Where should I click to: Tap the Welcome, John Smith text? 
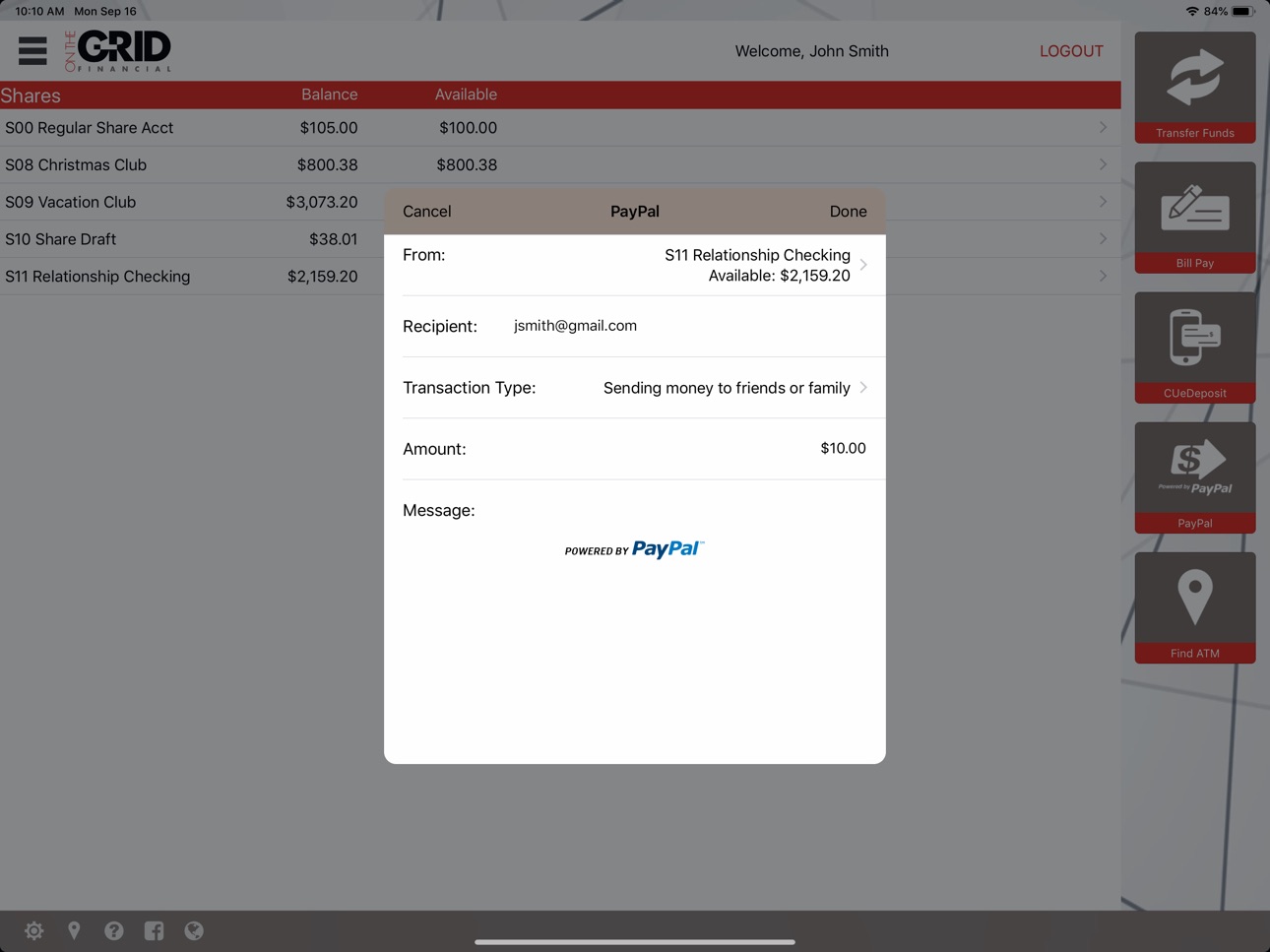(811, 51)
